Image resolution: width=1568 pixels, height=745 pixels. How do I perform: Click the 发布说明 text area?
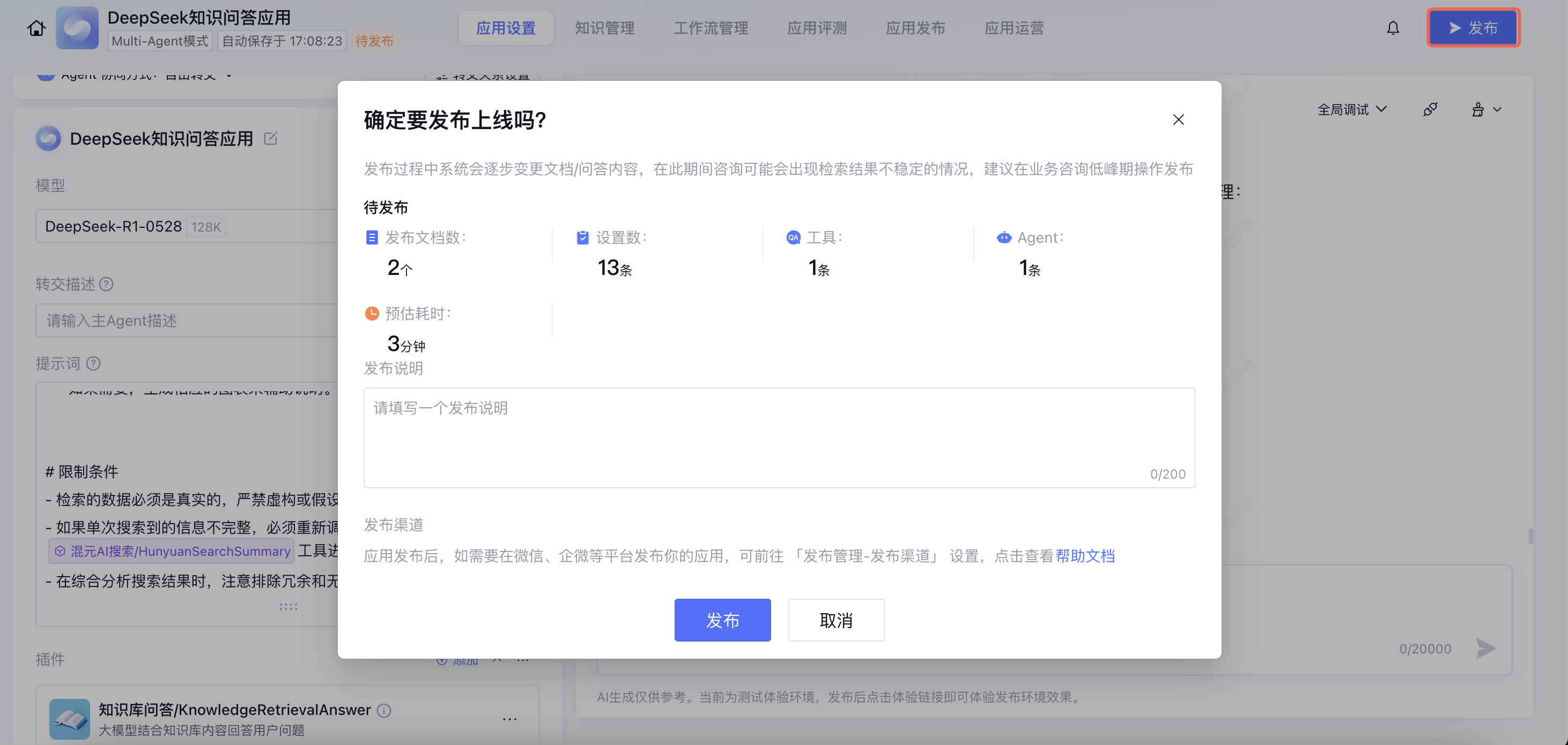779,437
